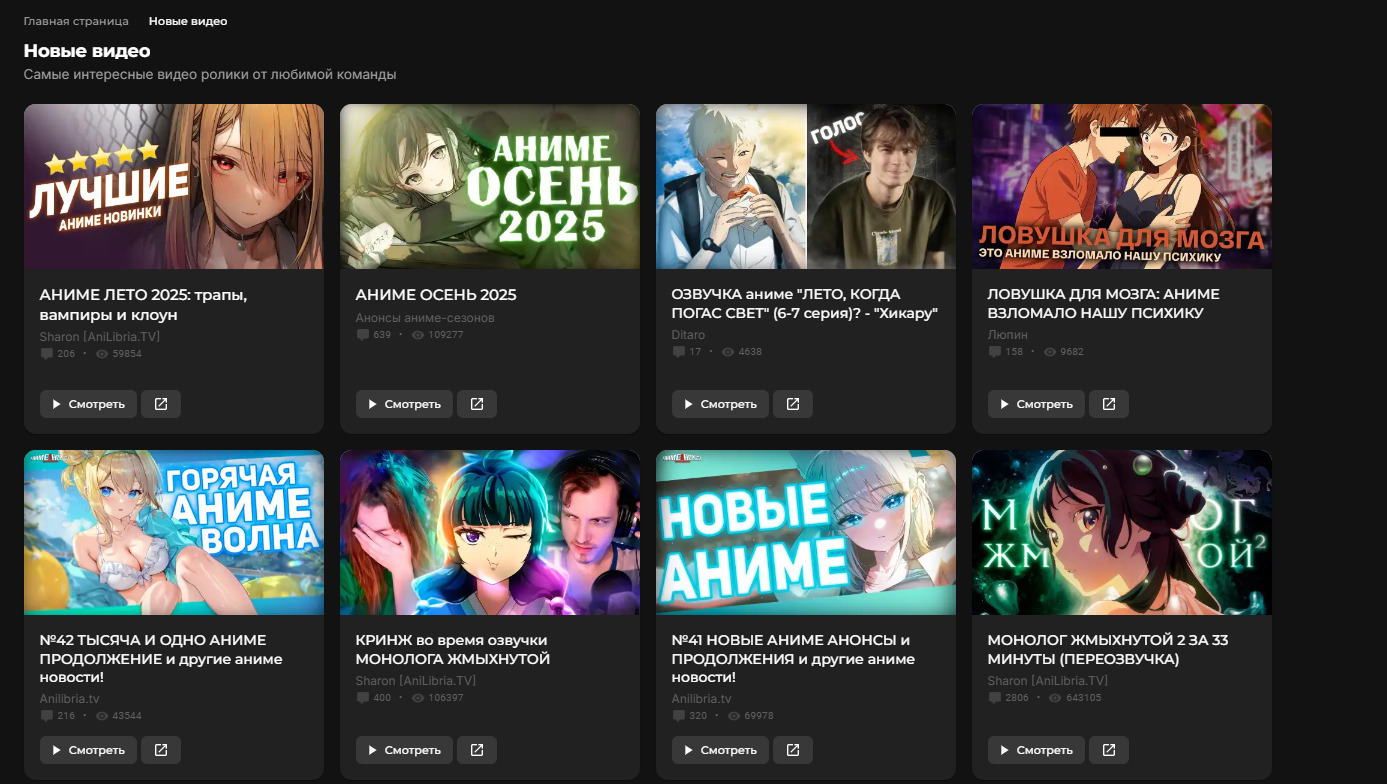1387x784 pixels.
Task: Open external link icon for ЛОВУШКА ДЛЯ МОЗГА
Action: [x=1108, y=404]
